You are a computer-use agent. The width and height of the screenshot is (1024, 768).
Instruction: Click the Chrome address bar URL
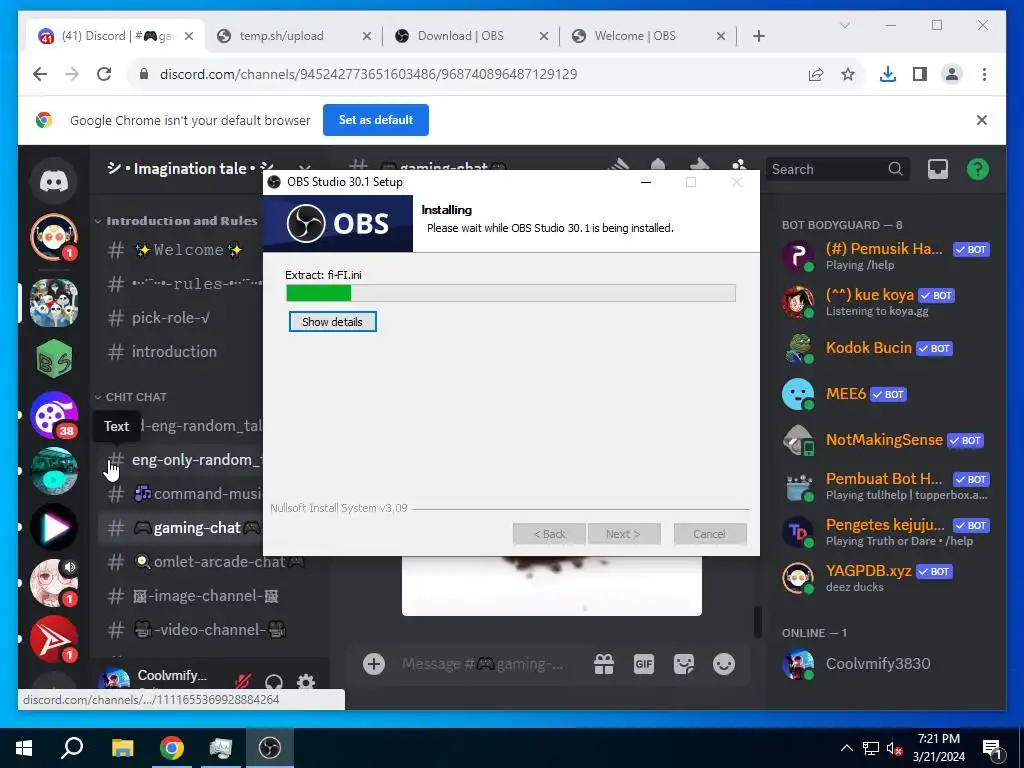pos(368,74)
